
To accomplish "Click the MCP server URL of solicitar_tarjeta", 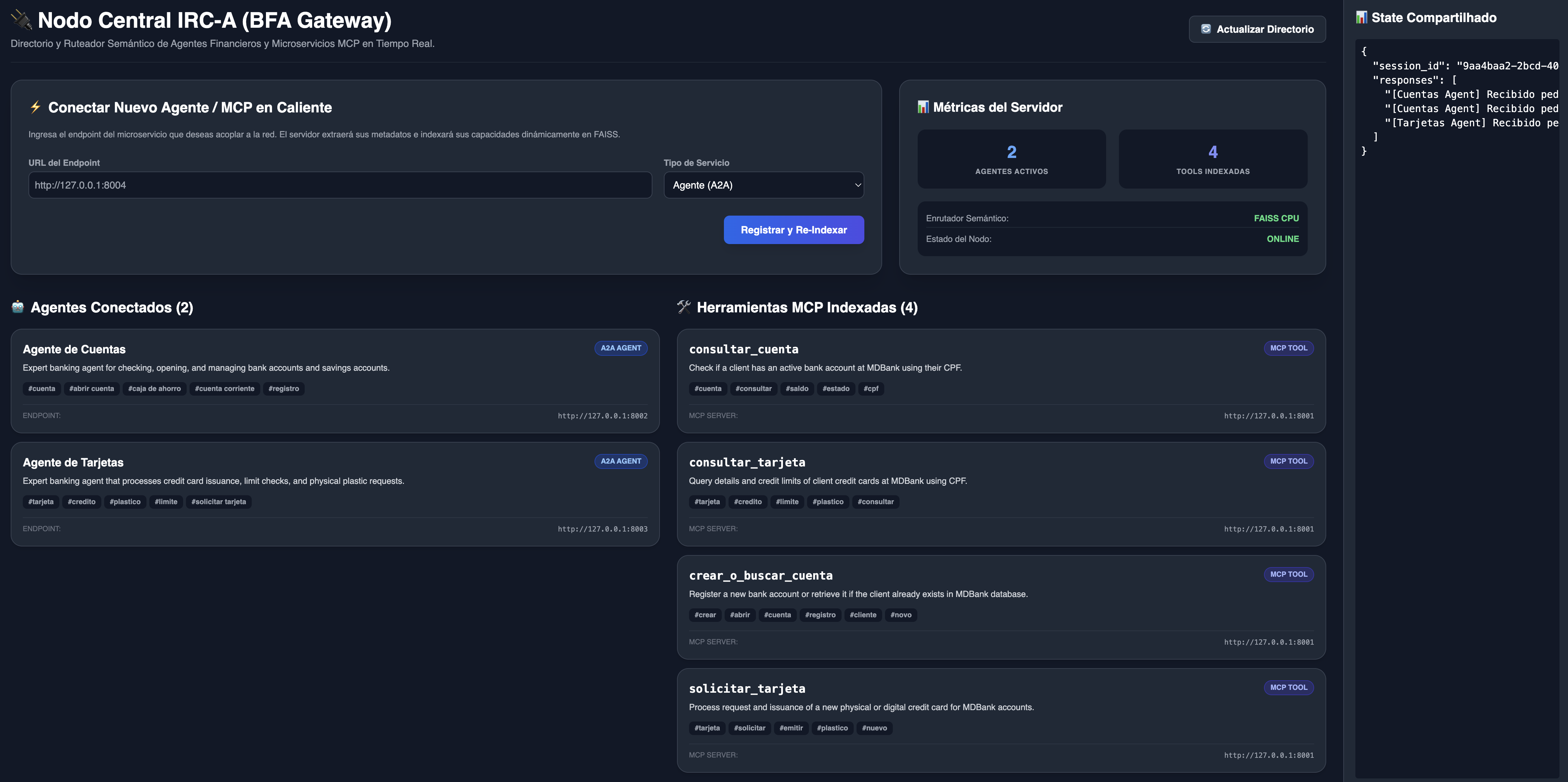I will (x=1269, y=755).
